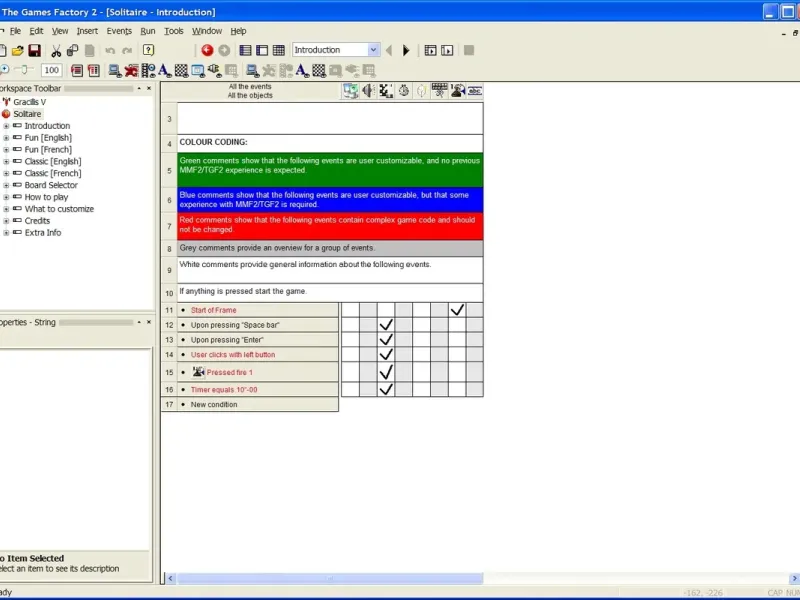Close the Workspace Toolbar panel

149,88
